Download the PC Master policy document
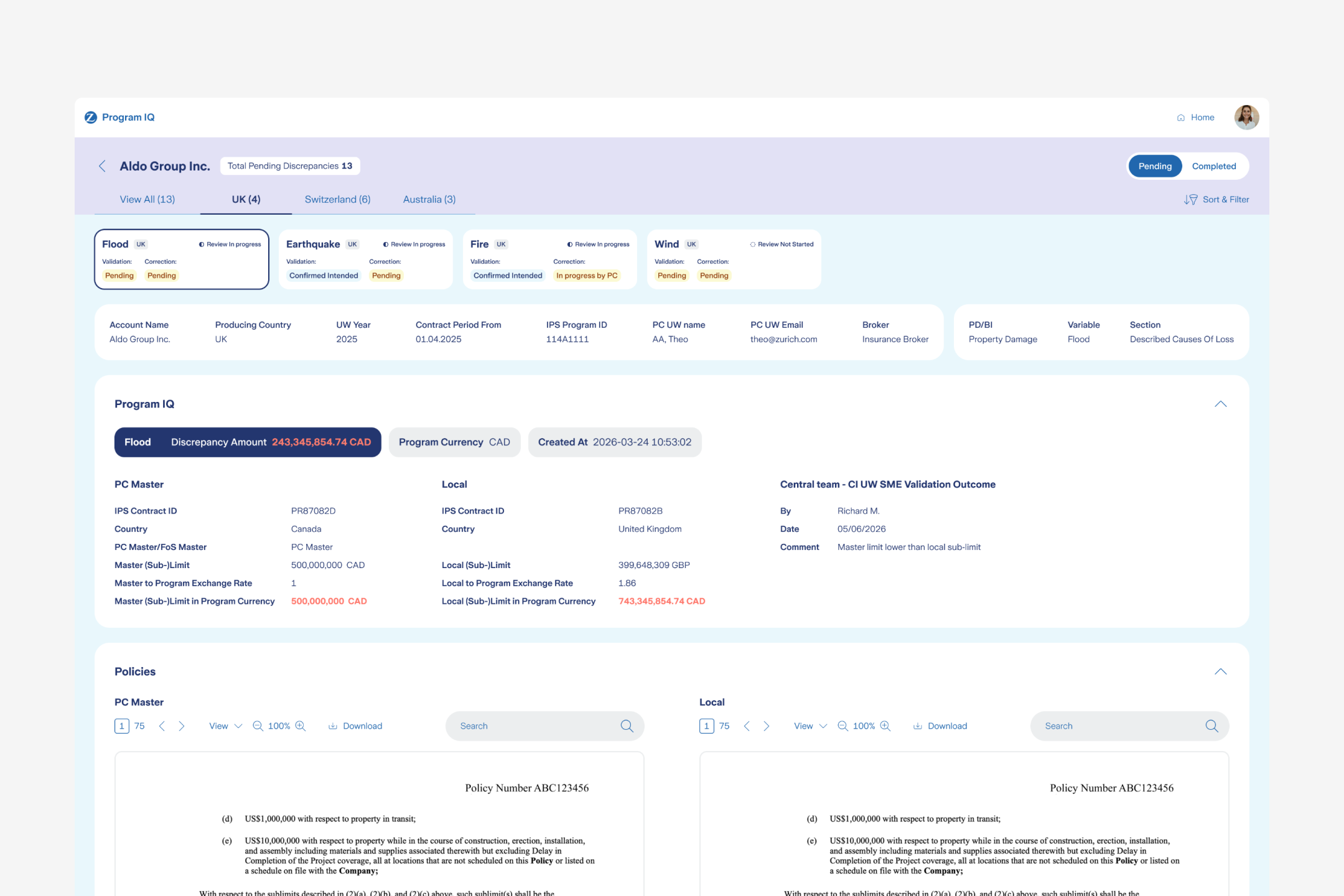The height and width of the screenshot is (896, 1344). (x=355, y=726)
